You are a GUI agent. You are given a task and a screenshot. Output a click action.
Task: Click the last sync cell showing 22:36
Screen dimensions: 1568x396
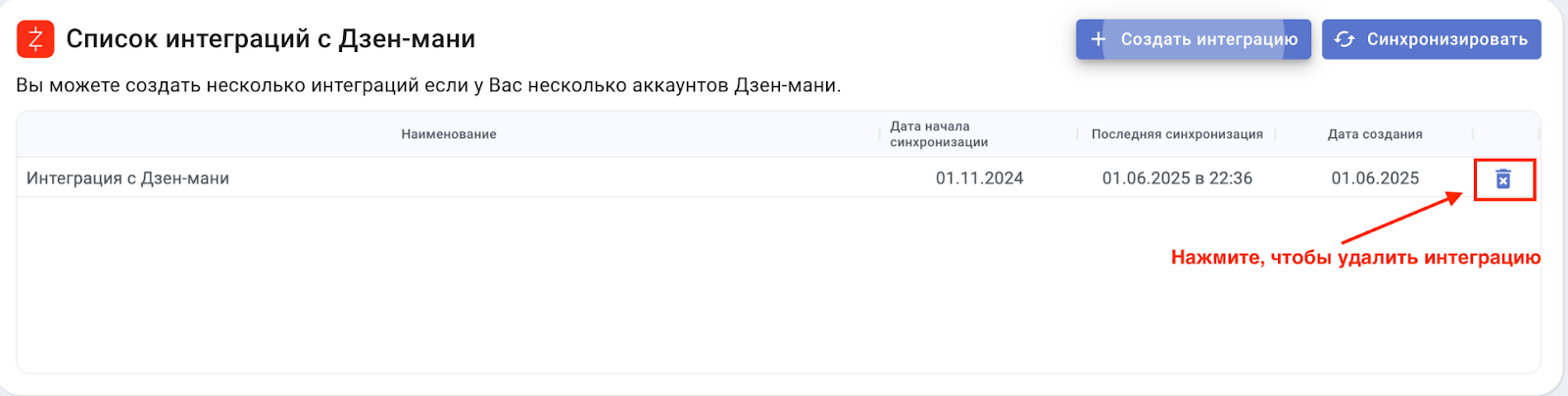coord(1177,178)
